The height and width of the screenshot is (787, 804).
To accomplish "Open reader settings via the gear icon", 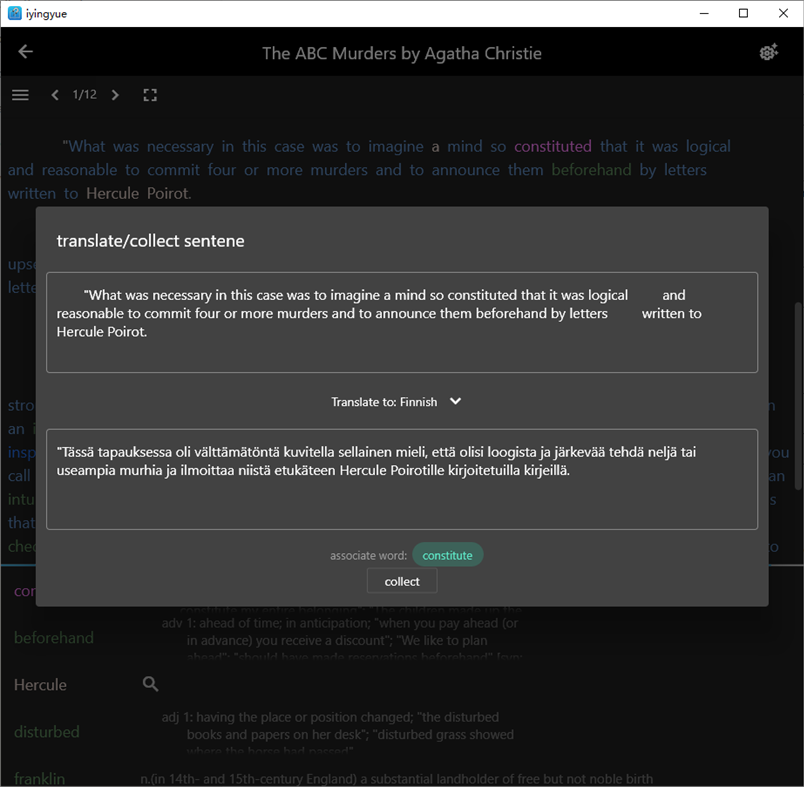I will pos(767,52).
